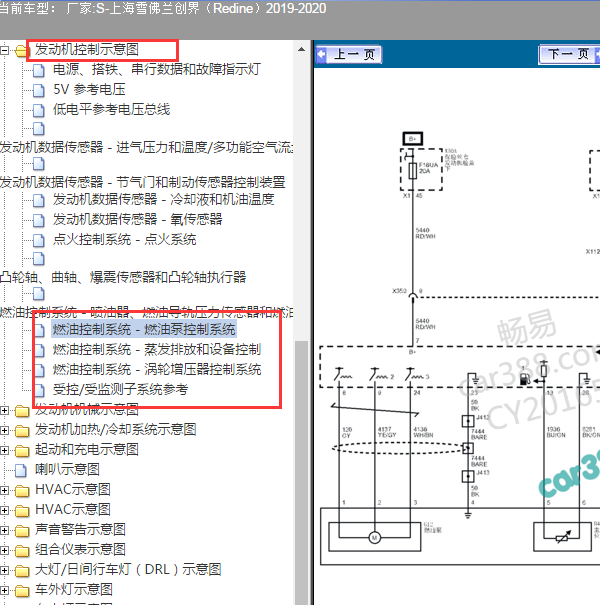Select 电源、搭铁、串行数据和故障指示灯 item
This screenshot has height=605, width=600.
[157, 69]
